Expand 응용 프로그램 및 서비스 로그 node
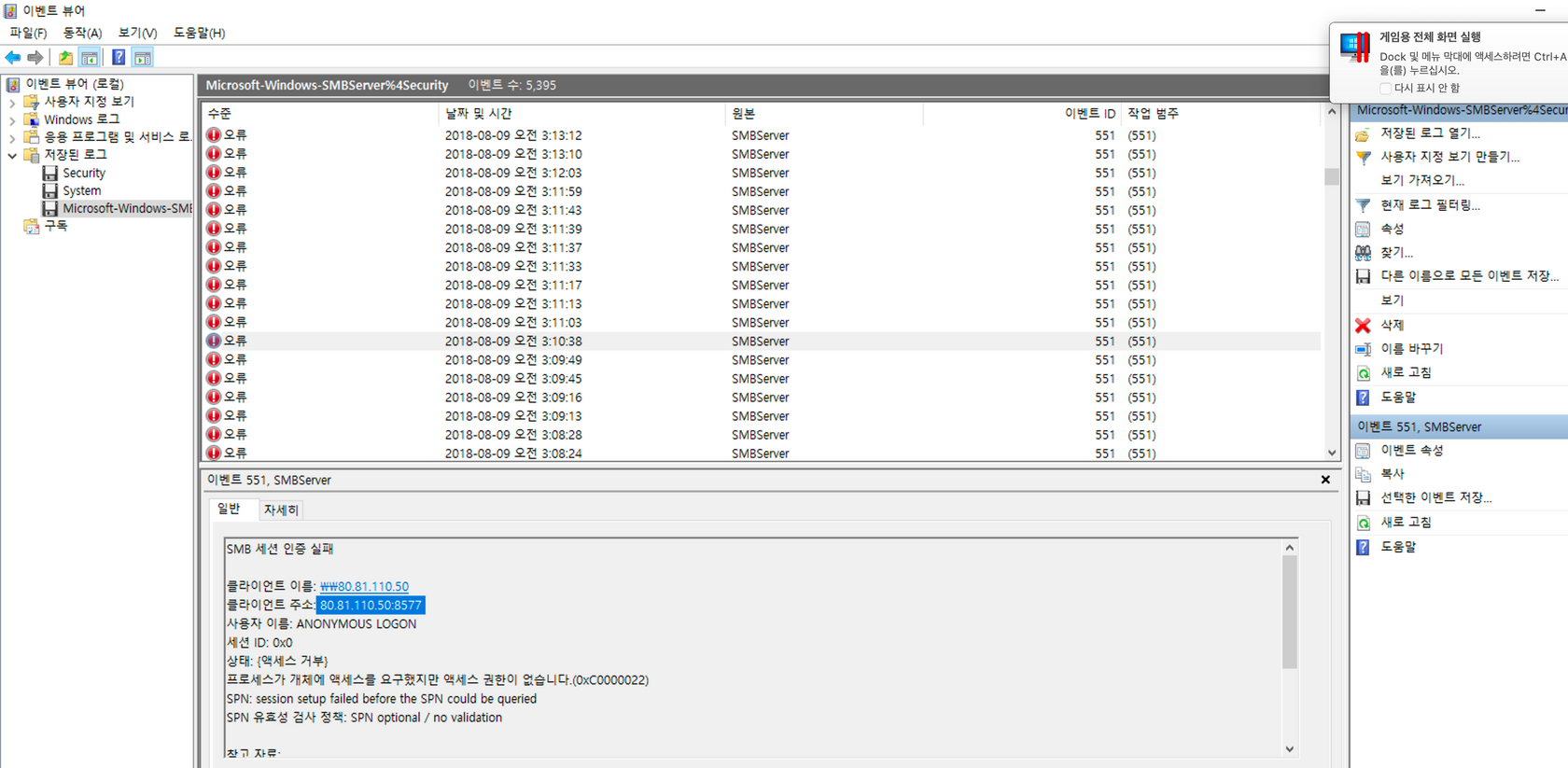Viewport: 1568px width, 768px height. (x=12, y=137)
